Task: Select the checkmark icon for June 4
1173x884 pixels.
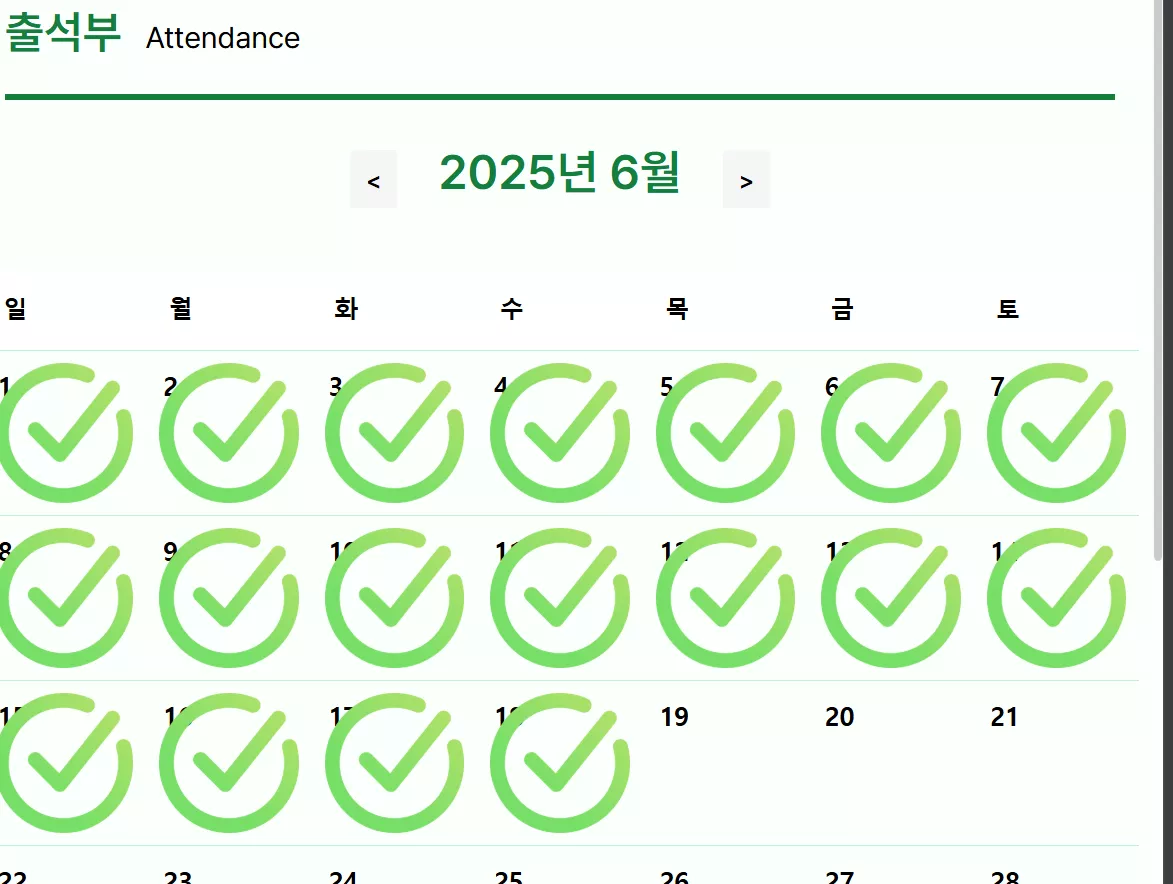Action: coord(560,433)
